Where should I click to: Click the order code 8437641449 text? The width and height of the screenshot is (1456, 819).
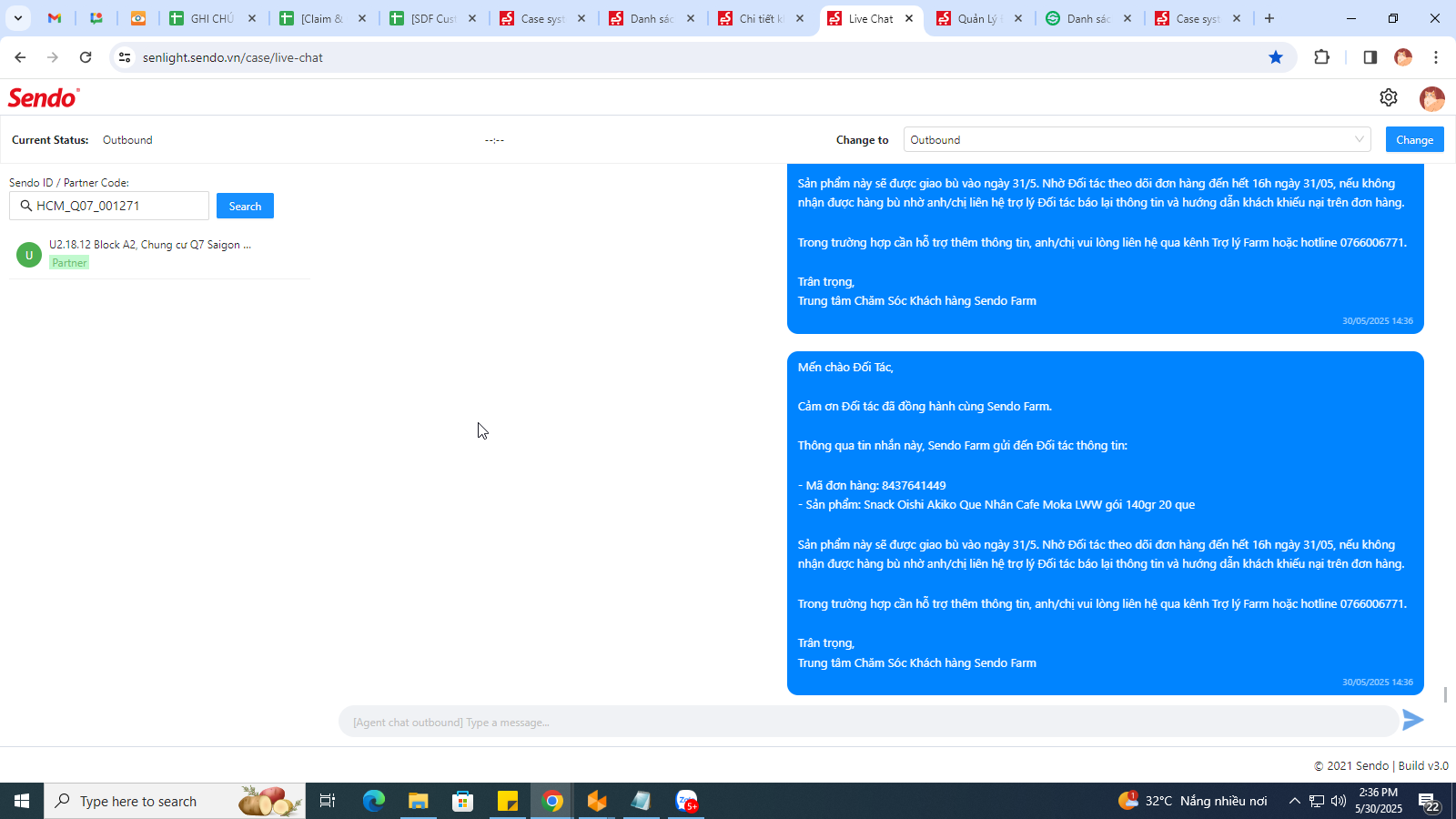coord(914,485)
